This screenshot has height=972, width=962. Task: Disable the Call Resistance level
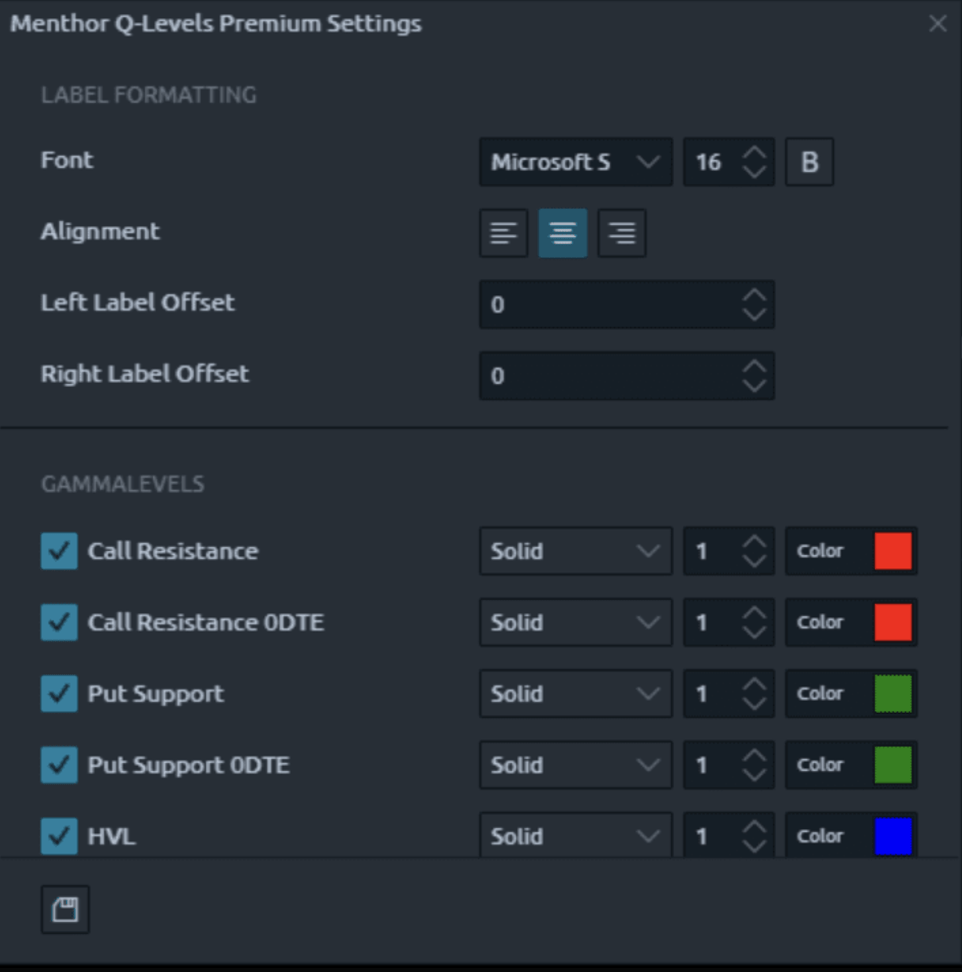pyautogui.click(x=57, y=550)
